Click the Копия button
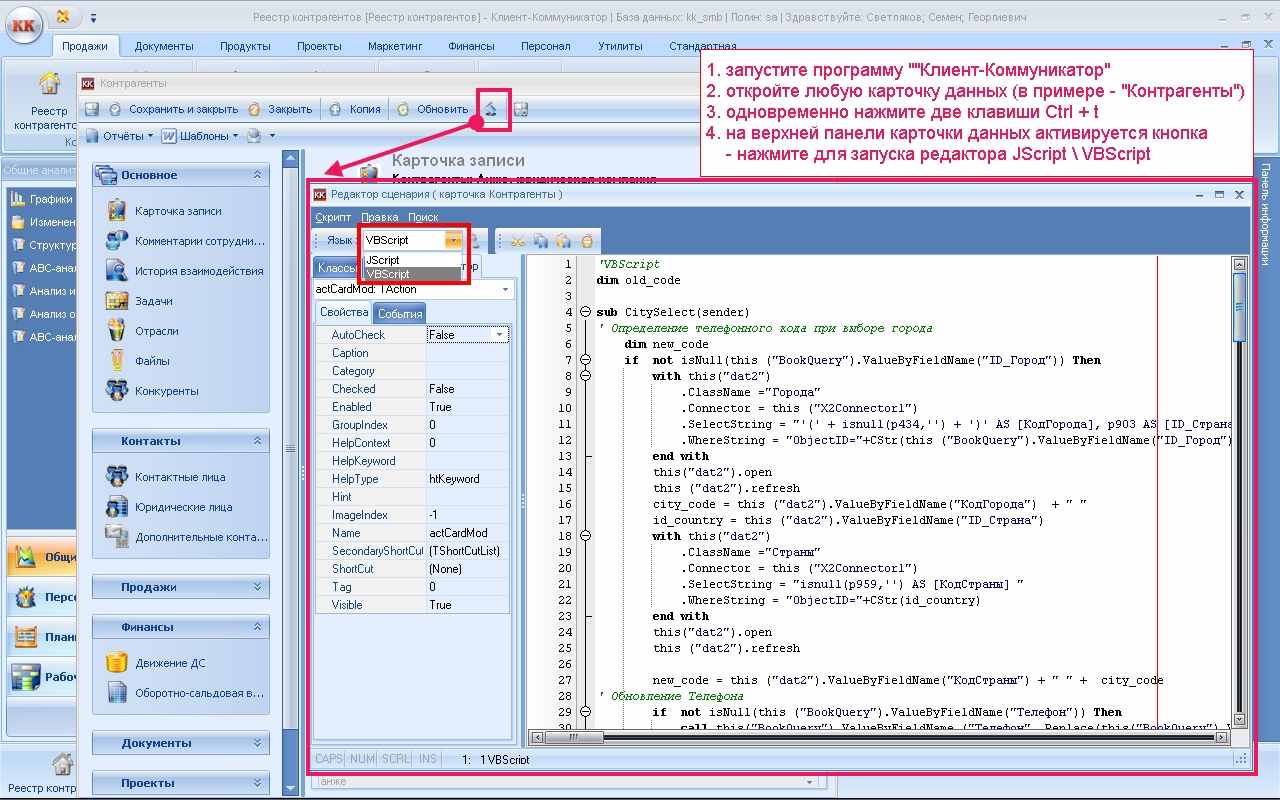 [x=355, y=109]
